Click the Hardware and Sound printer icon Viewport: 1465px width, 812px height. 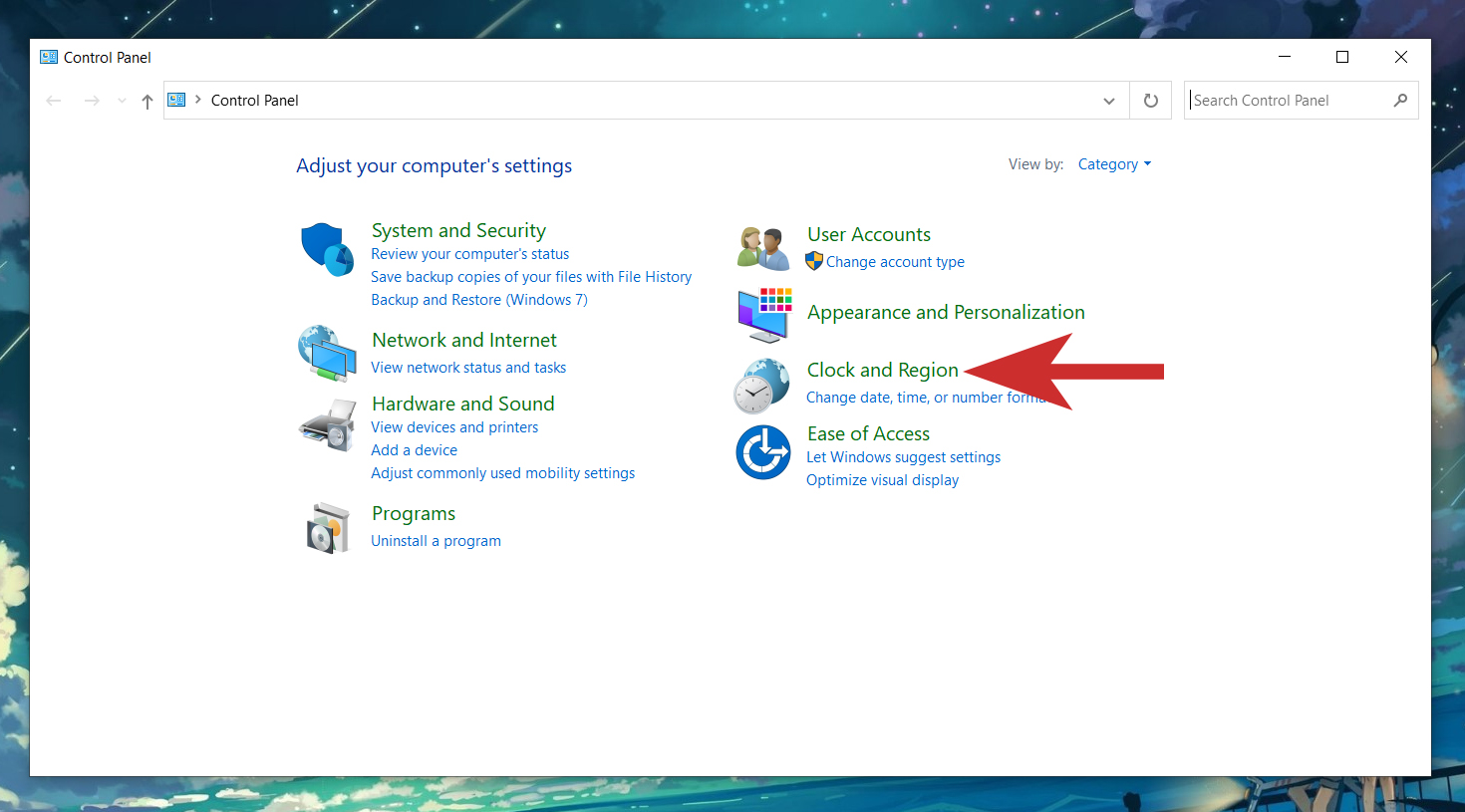(x=327, y=425)
